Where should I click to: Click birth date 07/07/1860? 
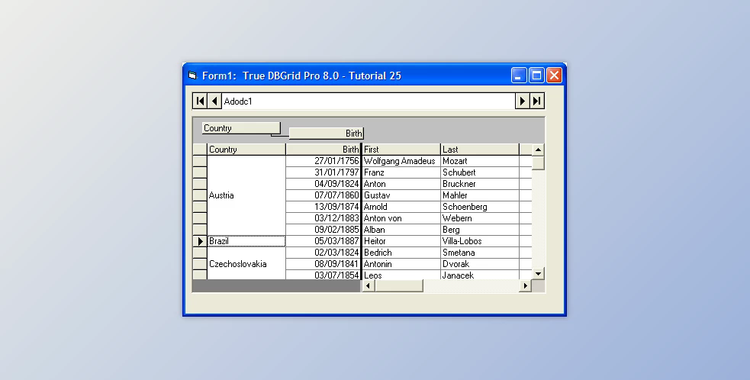pos(323,196)
